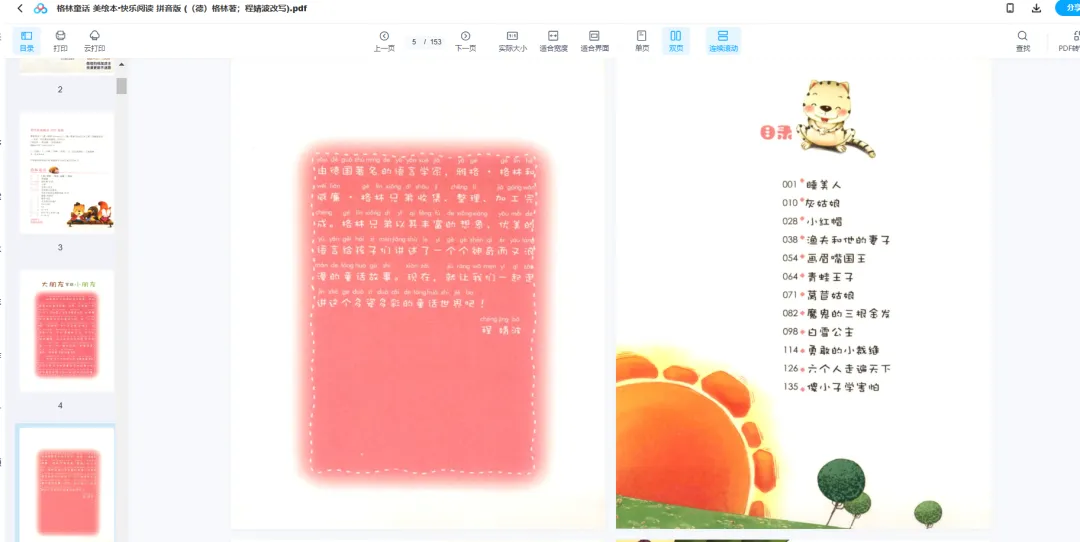Go to next page with 下一页

466,41
